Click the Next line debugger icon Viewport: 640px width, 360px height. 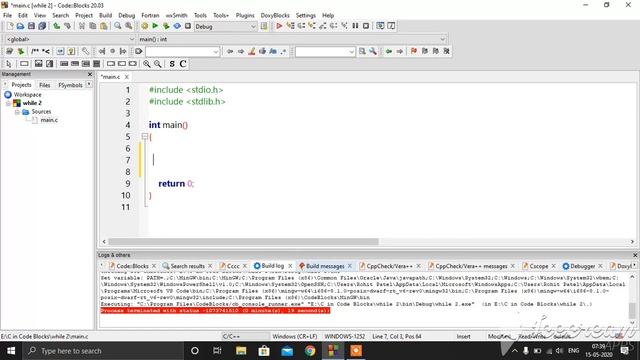click(x=301, y=26)
